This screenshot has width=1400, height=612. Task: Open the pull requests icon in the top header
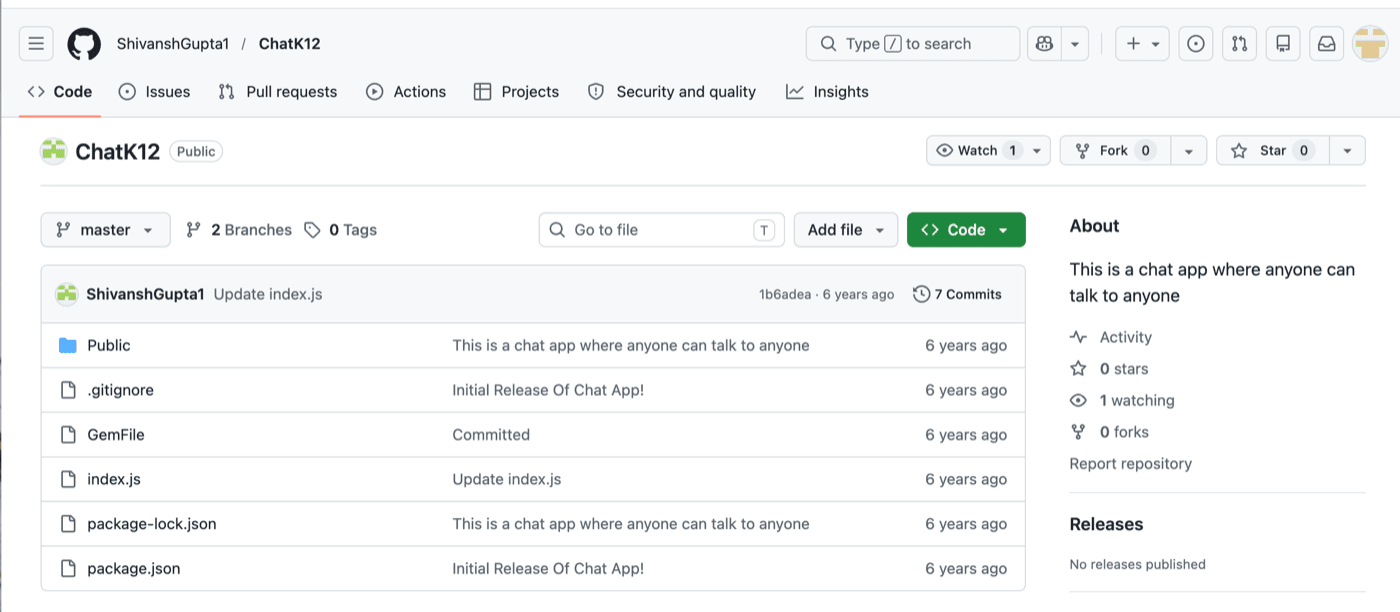1240,44
